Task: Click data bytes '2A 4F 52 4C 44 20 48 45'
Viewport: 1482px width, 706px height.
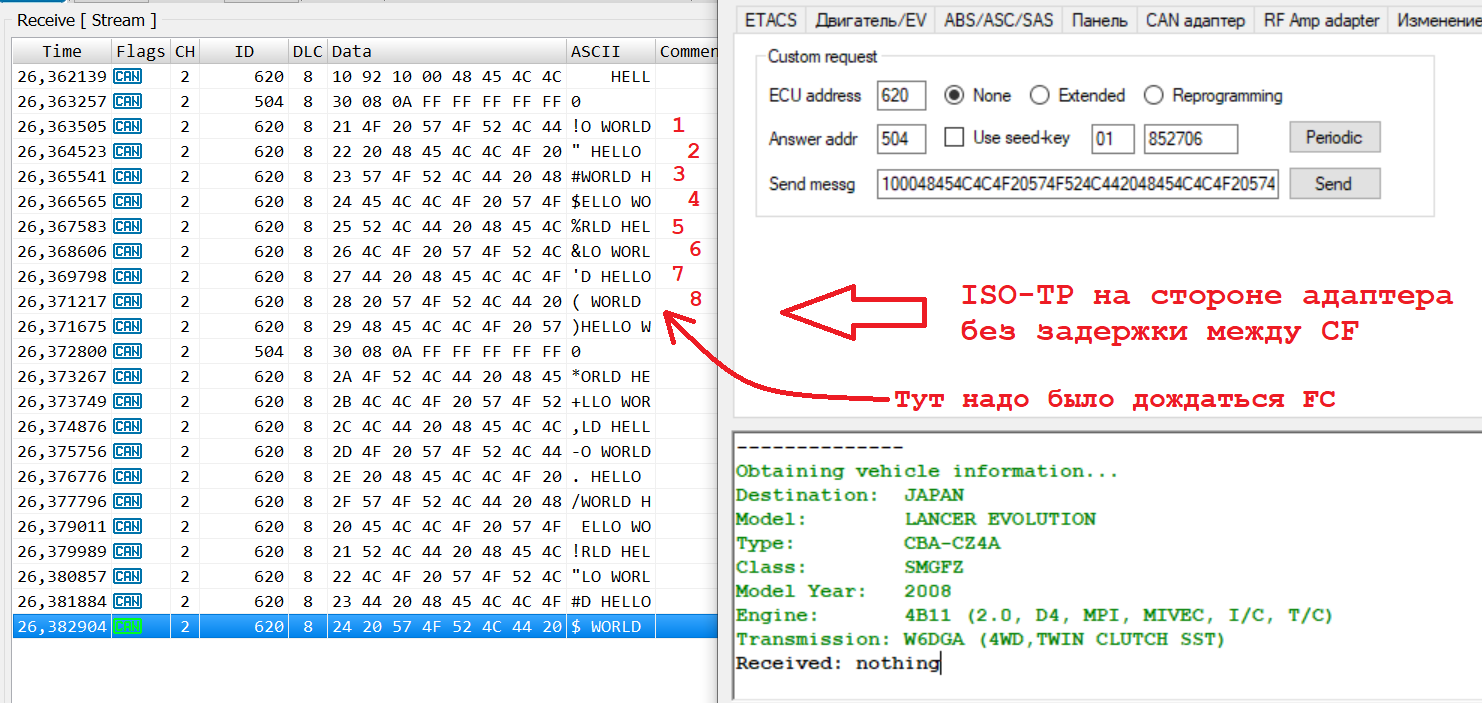Action: pos(447,376)
